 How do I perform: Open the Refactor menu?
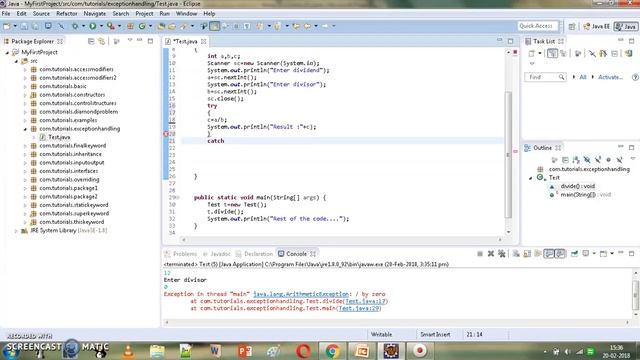point(67,13)
